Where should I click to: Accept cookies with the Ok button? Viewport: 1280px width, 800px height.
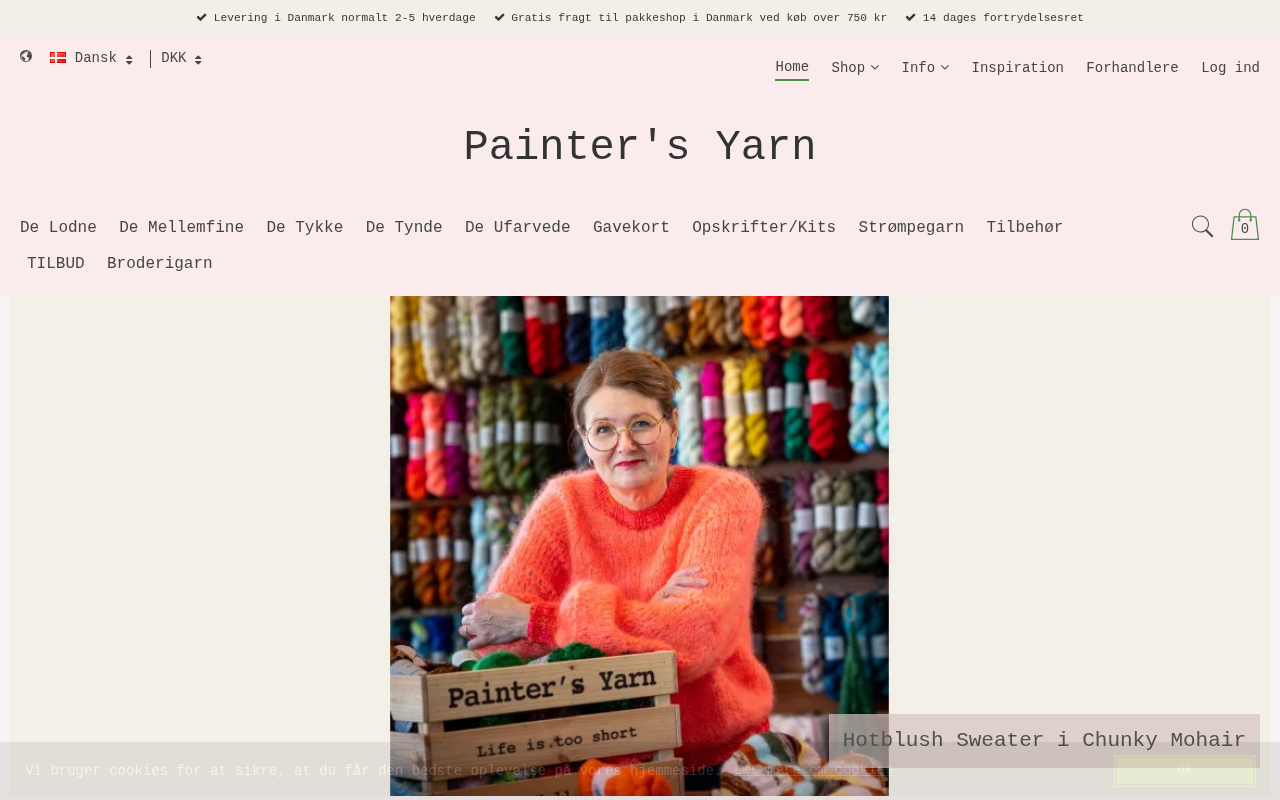pyautogui.click(x=1185, y=770)
